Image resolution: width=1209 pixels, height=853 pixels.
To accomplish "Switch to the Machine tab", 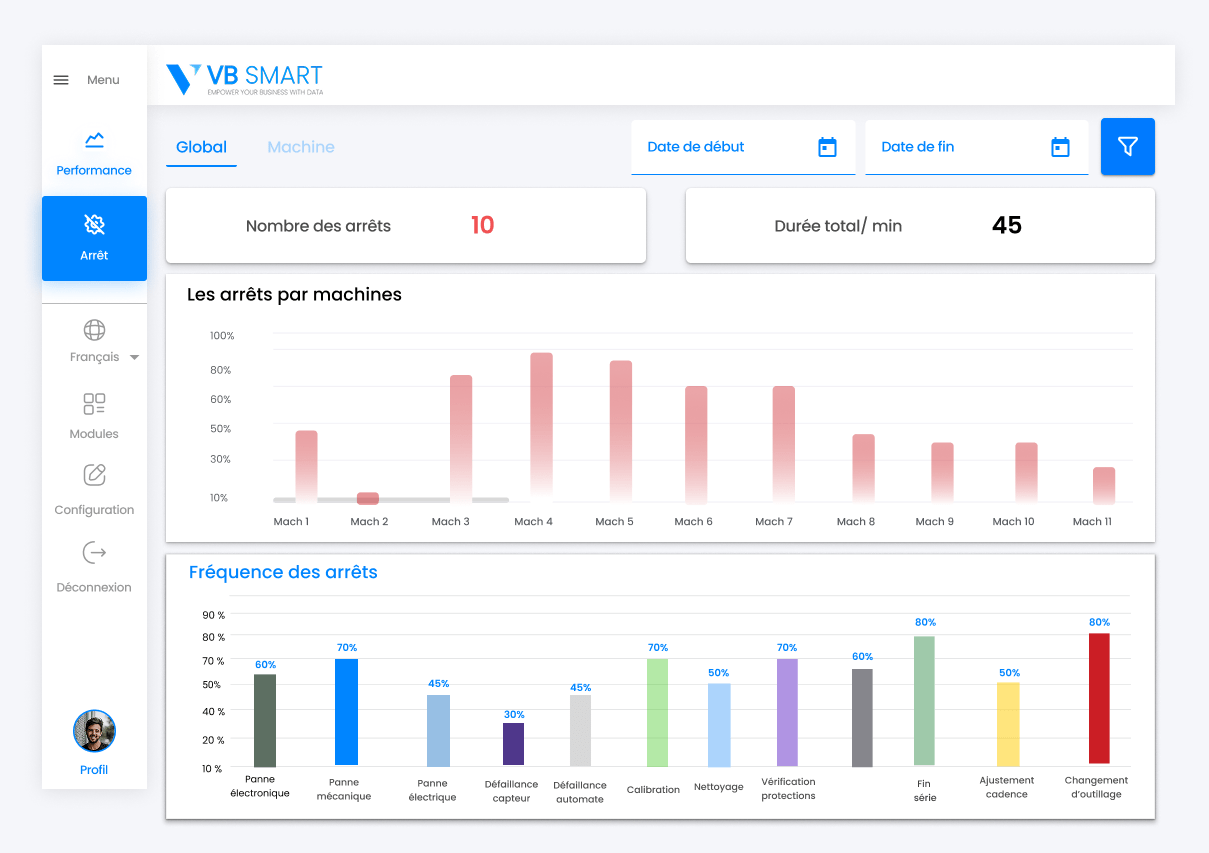I will pos(300,146).
